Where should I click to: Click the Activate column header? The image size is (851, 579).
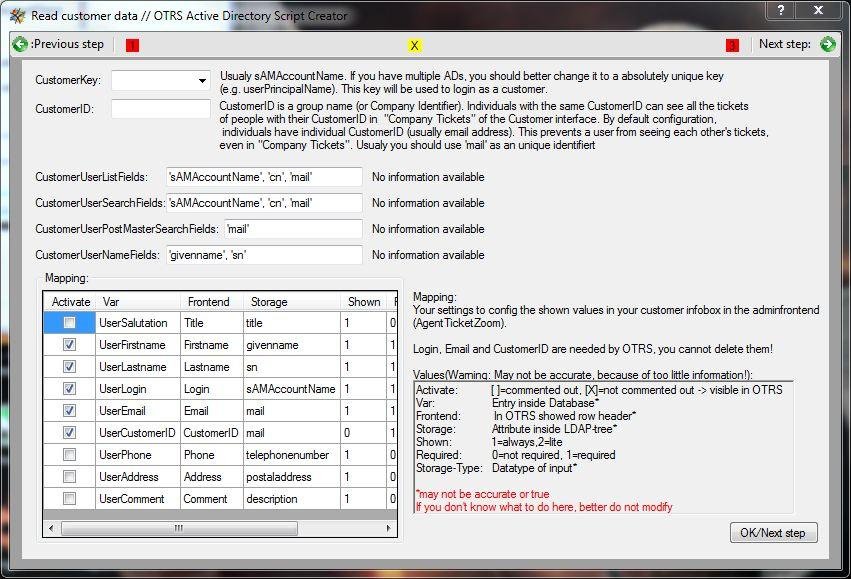[x=70, y=302]
